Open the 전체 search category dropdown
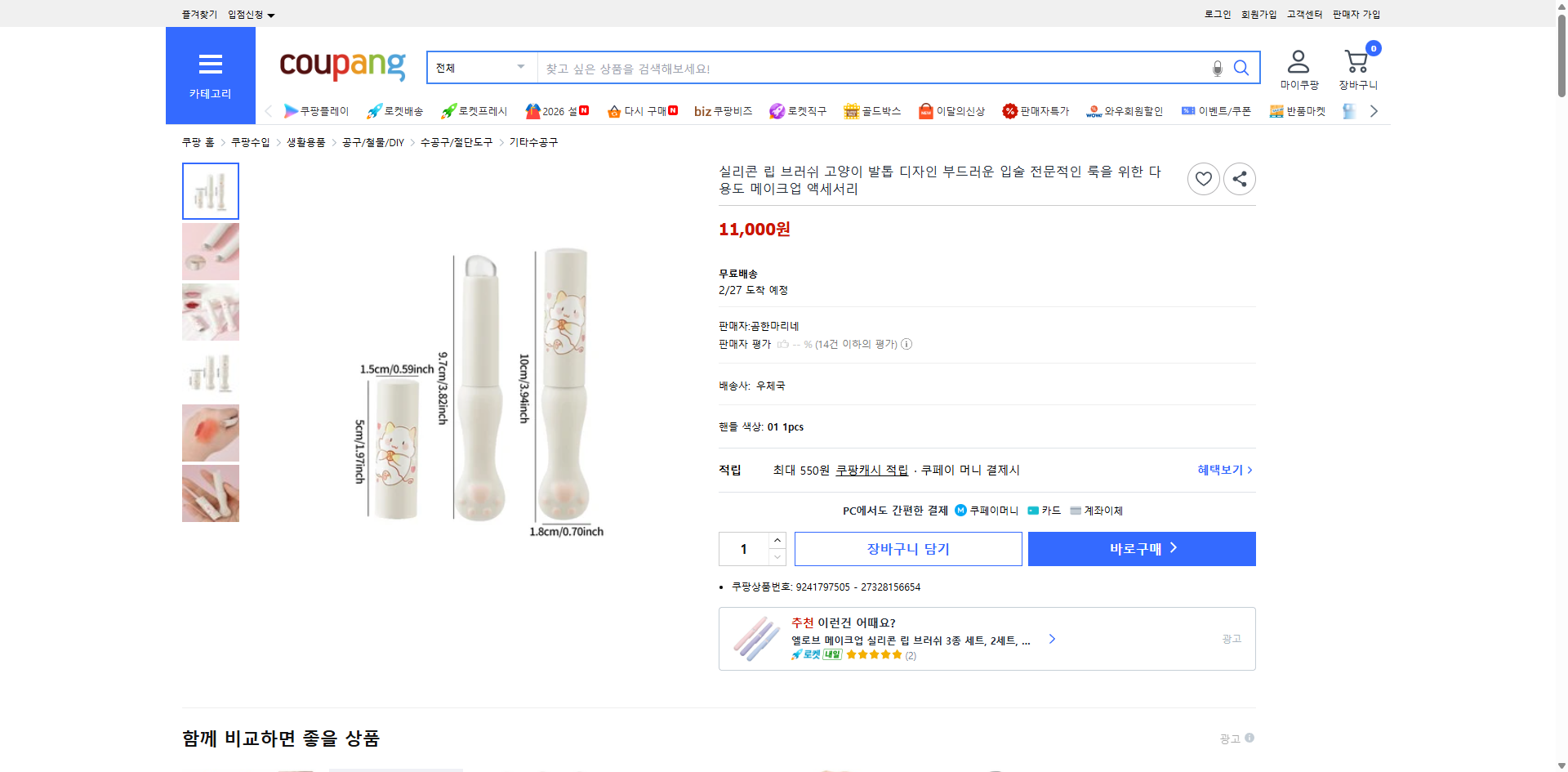The height and width of the screenshot is (772, 1568). pos(480,68)
